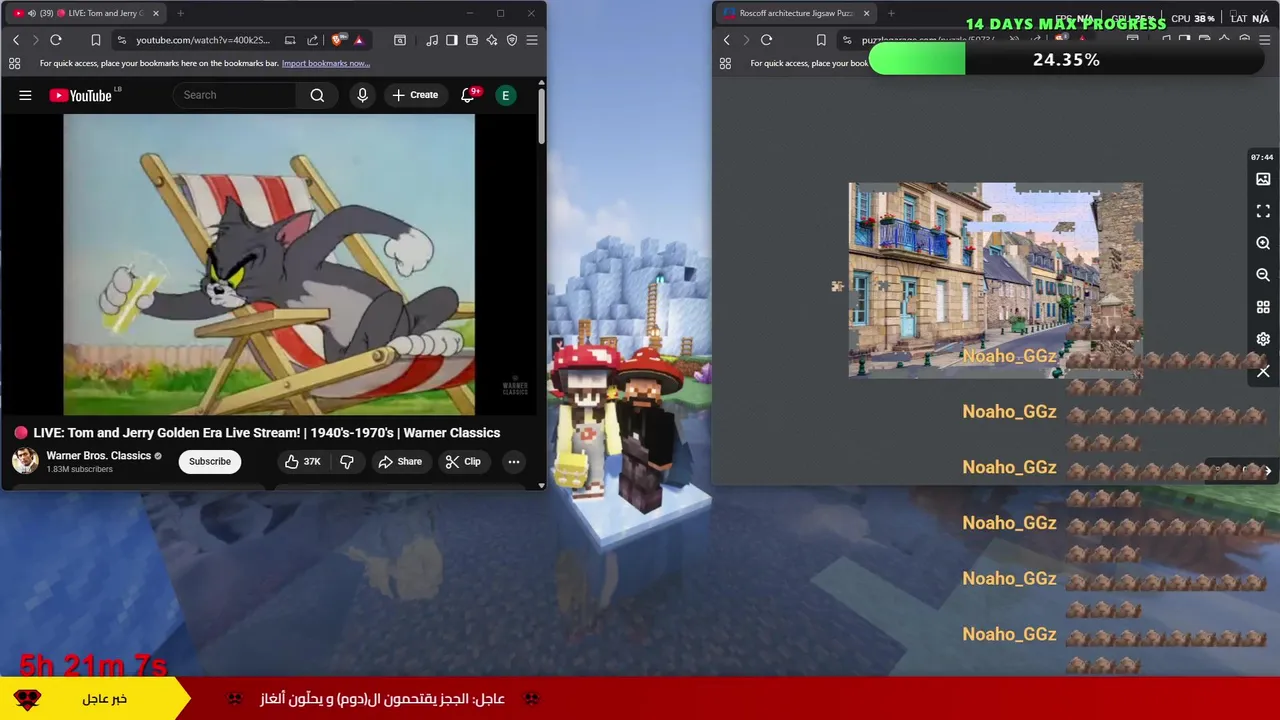Go back in the YouTube browser window
The image size is (1280, 720).
coord(16,40)
